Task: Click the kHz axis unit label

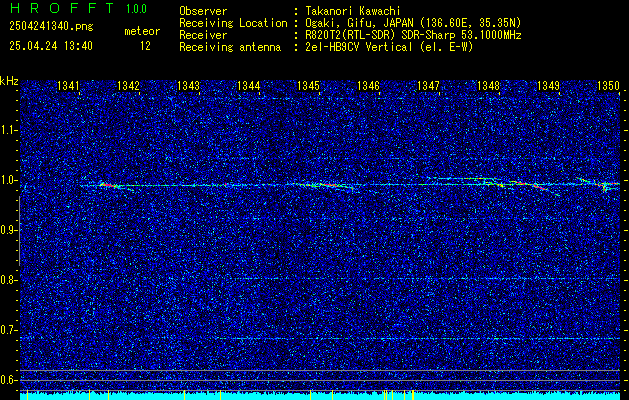Action: [x=9, y=81]
